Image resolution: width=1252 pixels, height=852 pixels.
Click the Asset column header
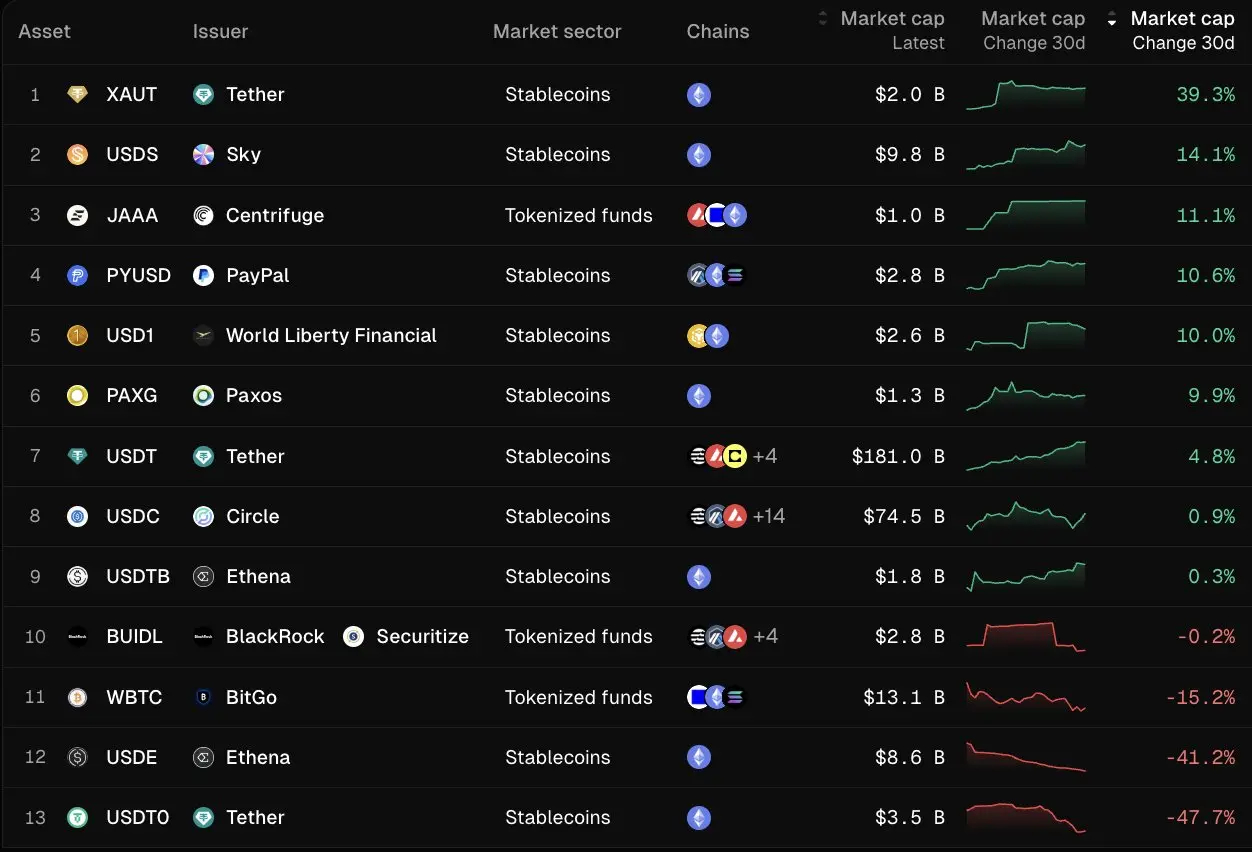click(45, 31)
